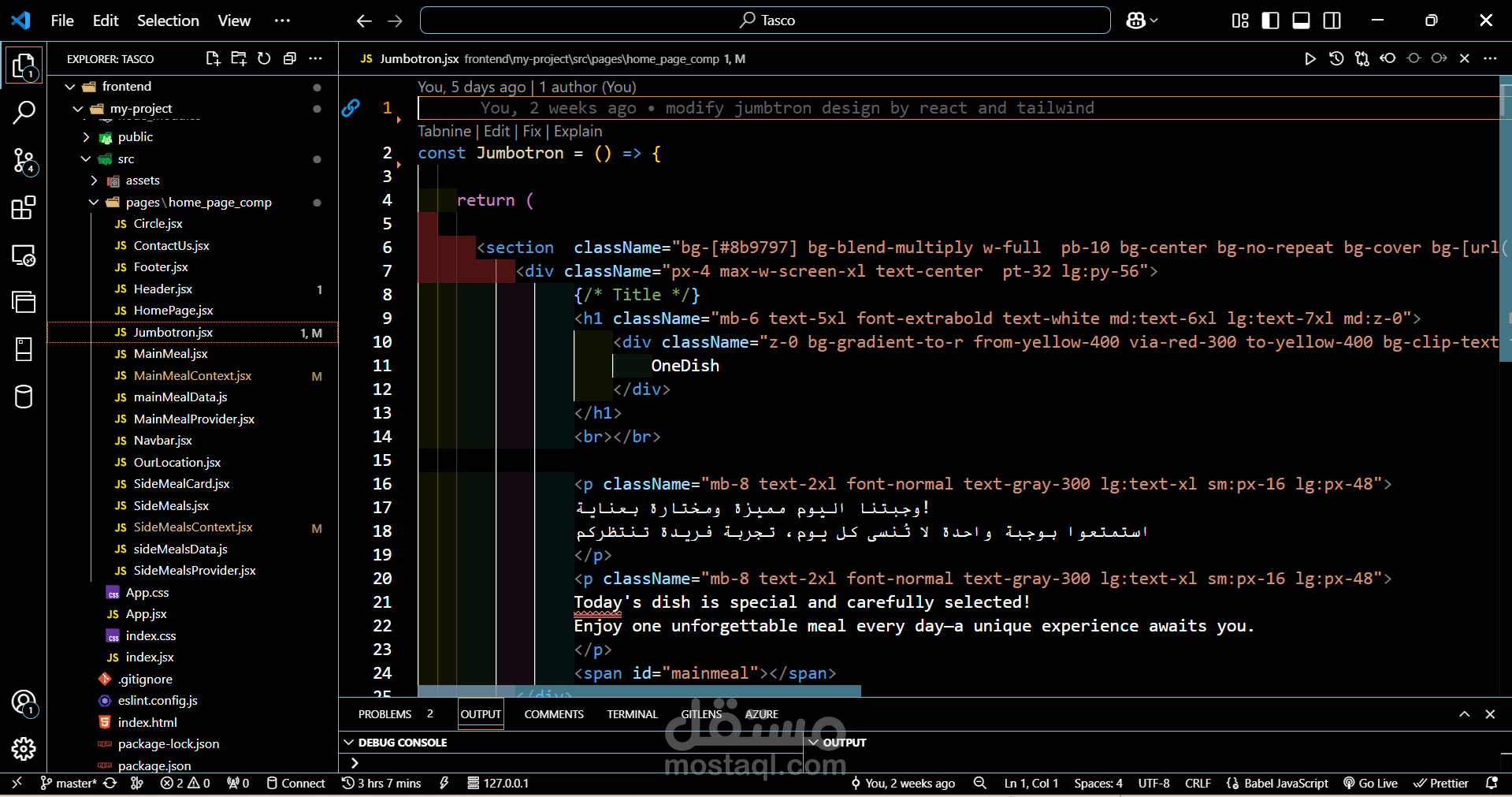1512x797 pixels.
Task: Click the New File icon in Explorer
Action: tap(213, 58)
